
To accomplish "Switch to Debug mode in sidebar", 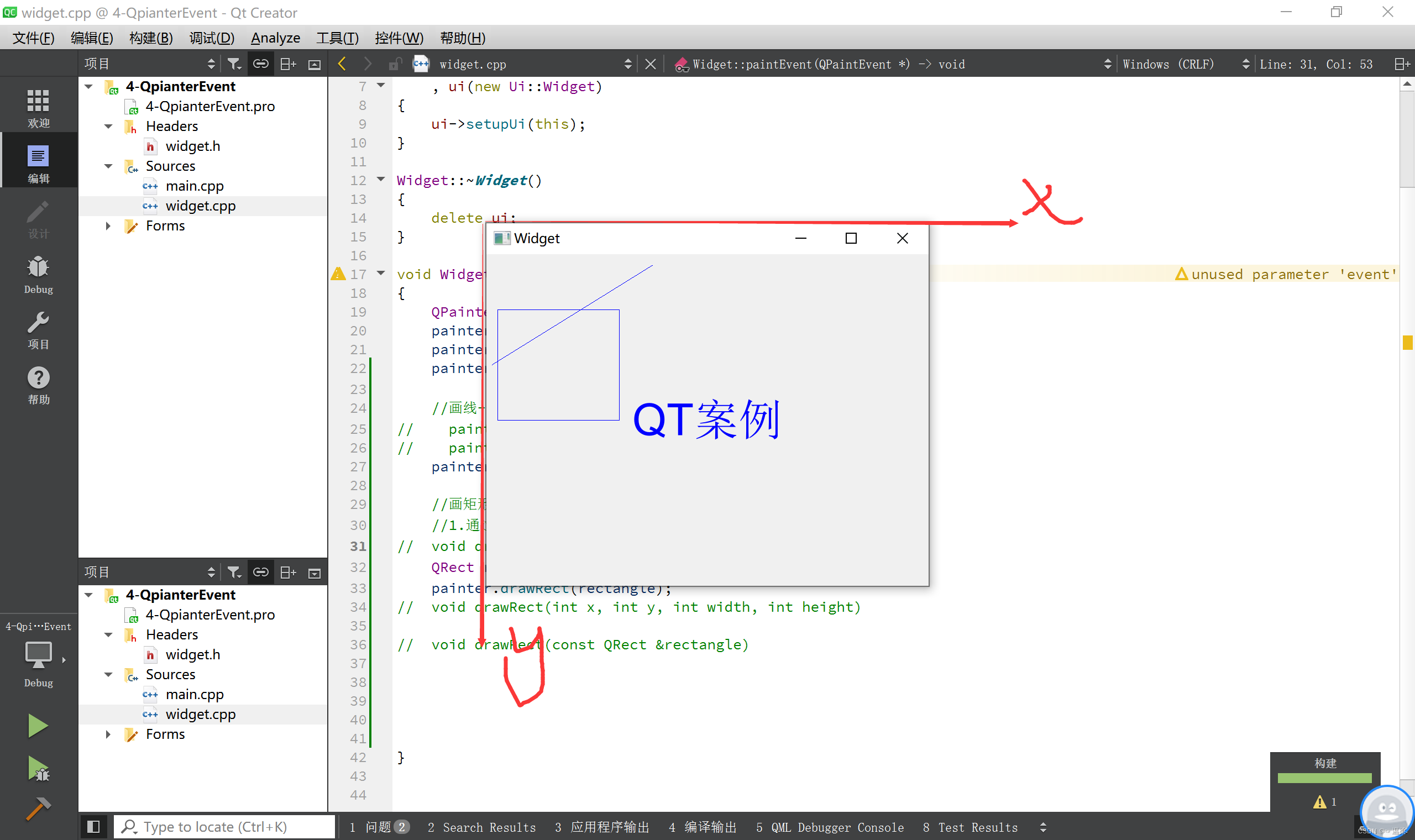I will click(39, 274).
